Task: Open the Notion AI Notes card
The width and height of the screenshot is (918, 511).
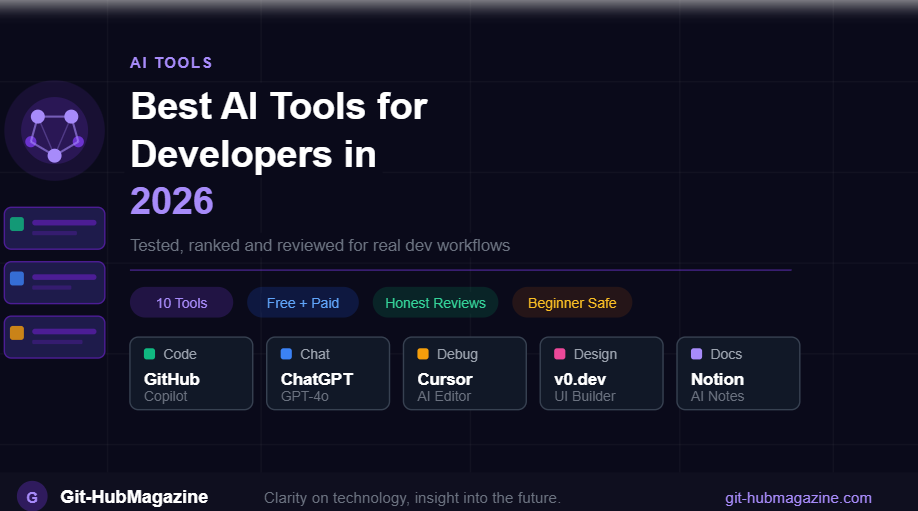Action: point(738,373)
